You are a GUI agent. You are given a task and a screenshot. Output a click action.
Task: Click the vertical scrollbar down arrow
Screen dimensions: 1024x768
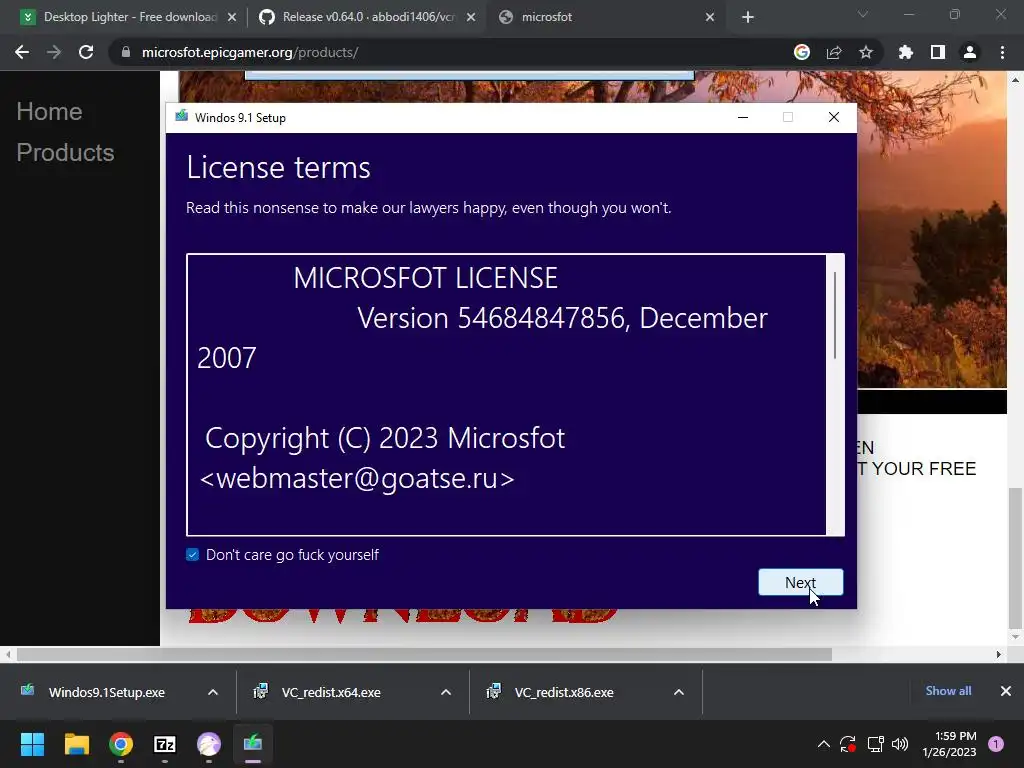tap(1015, 637)
